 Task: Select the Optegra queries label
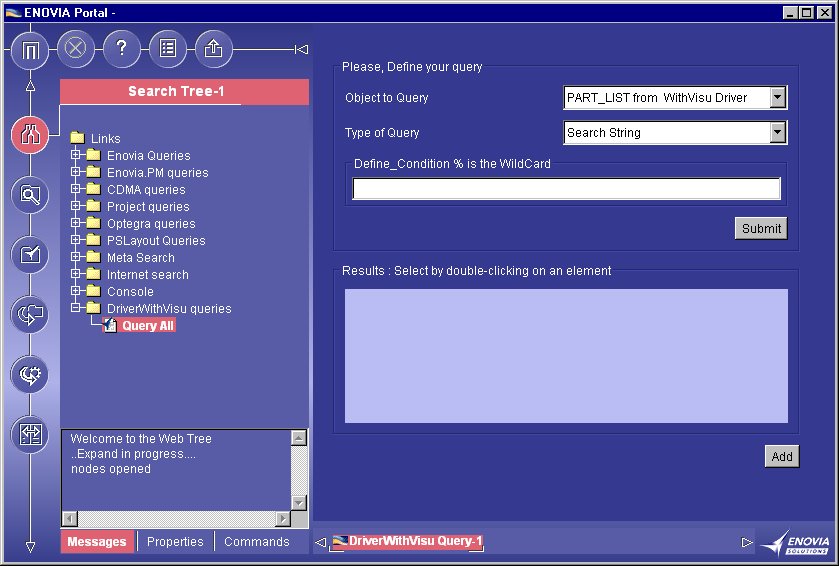(151, 224)
